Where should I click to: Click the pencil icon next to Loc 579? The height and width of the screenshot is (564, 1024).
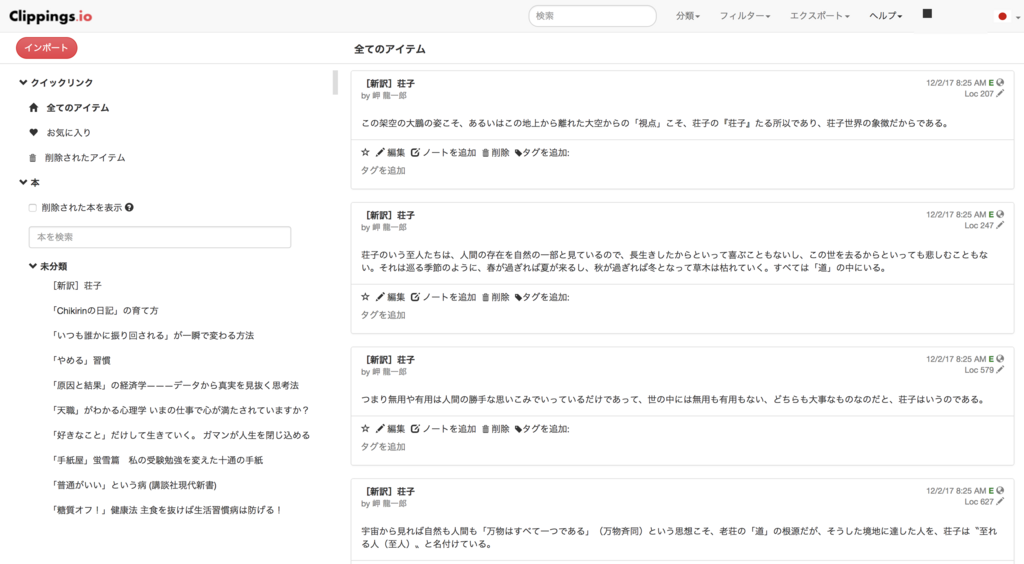tap(1000, 369)
